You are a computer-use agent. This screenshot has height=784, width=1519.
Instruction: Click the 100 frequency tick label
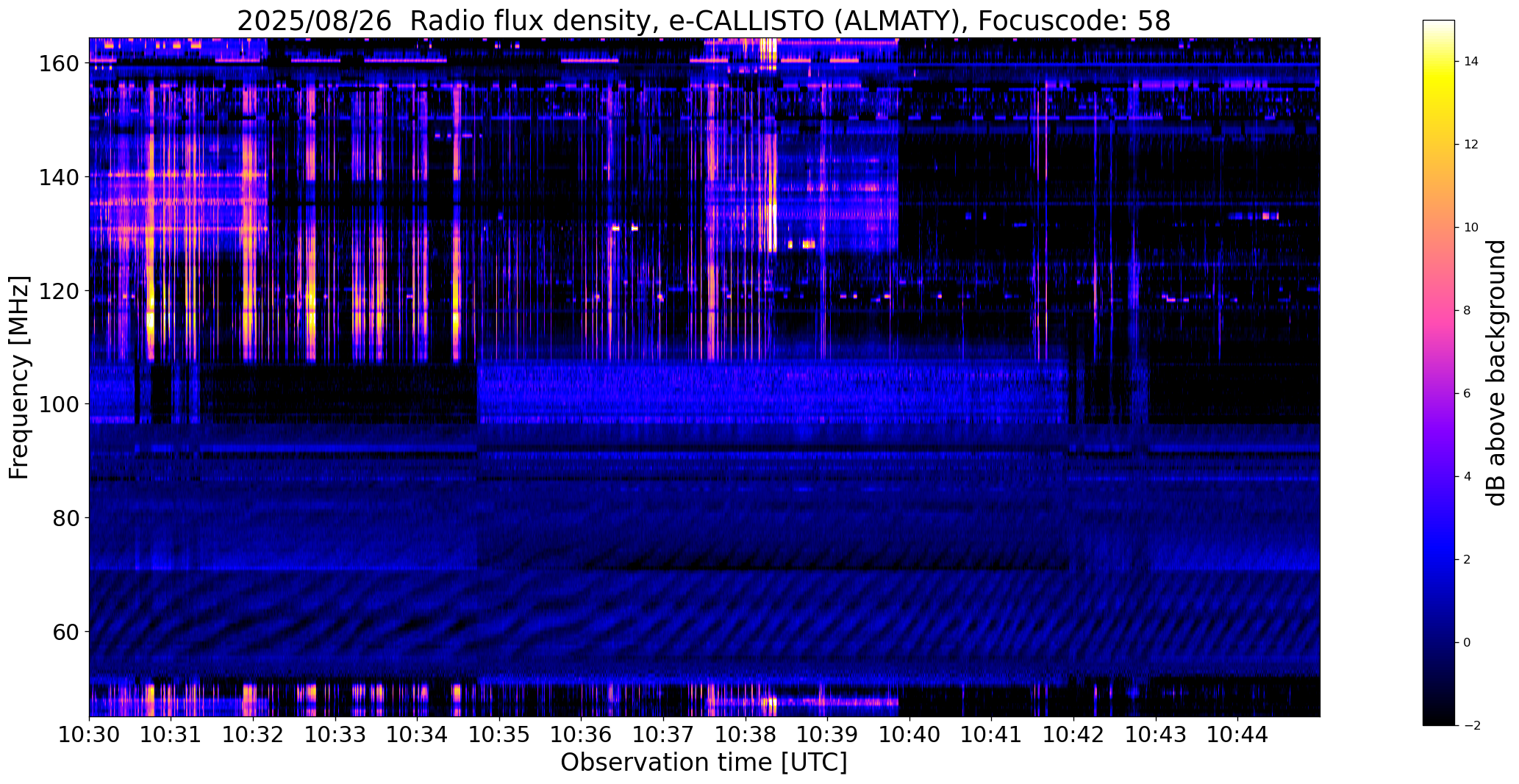click(x=60, y=404)
